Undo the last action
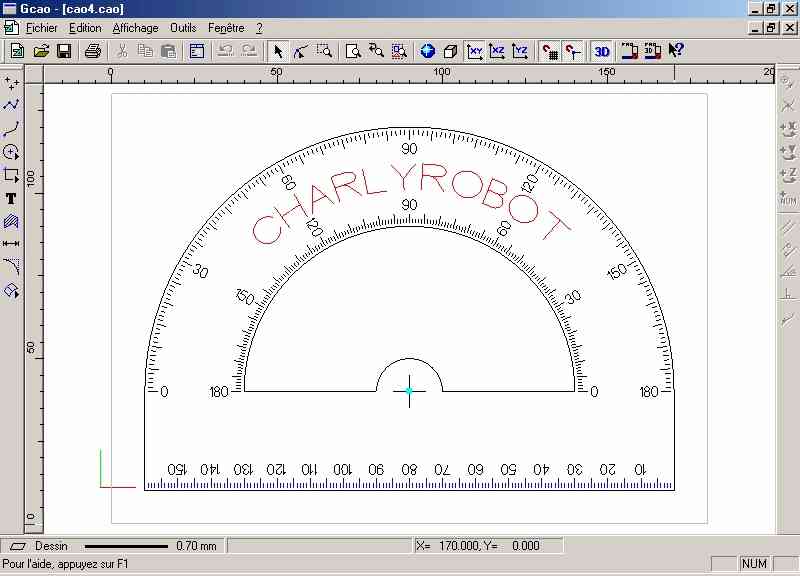 tap(226, 51)
